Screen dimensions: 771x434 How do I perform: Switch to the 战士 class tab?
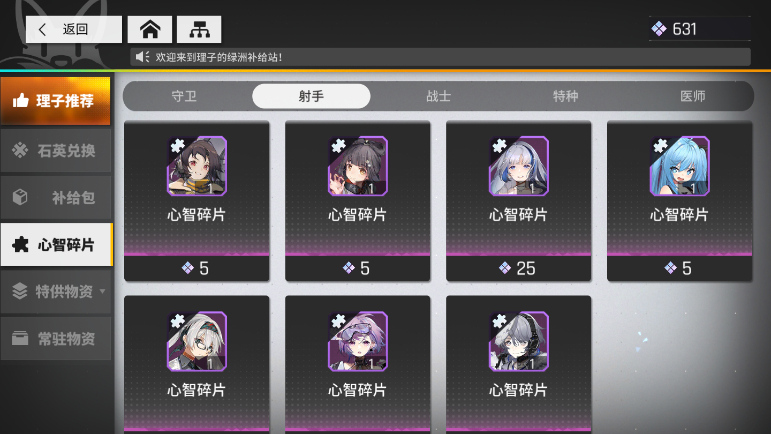(439, 96)
